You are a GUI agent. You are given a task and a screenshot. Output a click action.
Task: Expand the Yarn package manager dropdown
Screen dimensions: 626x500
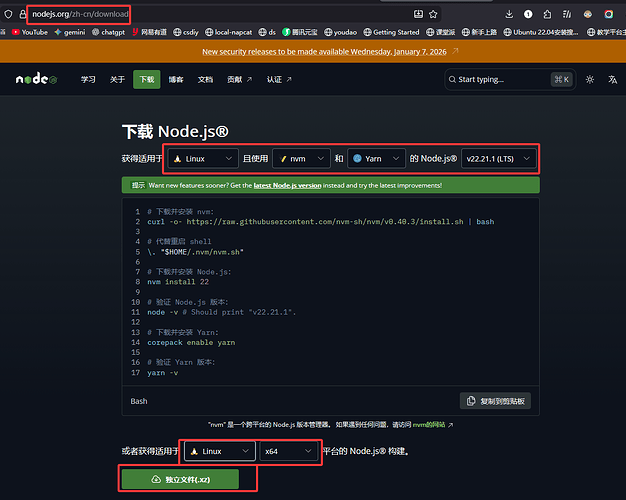375,158
